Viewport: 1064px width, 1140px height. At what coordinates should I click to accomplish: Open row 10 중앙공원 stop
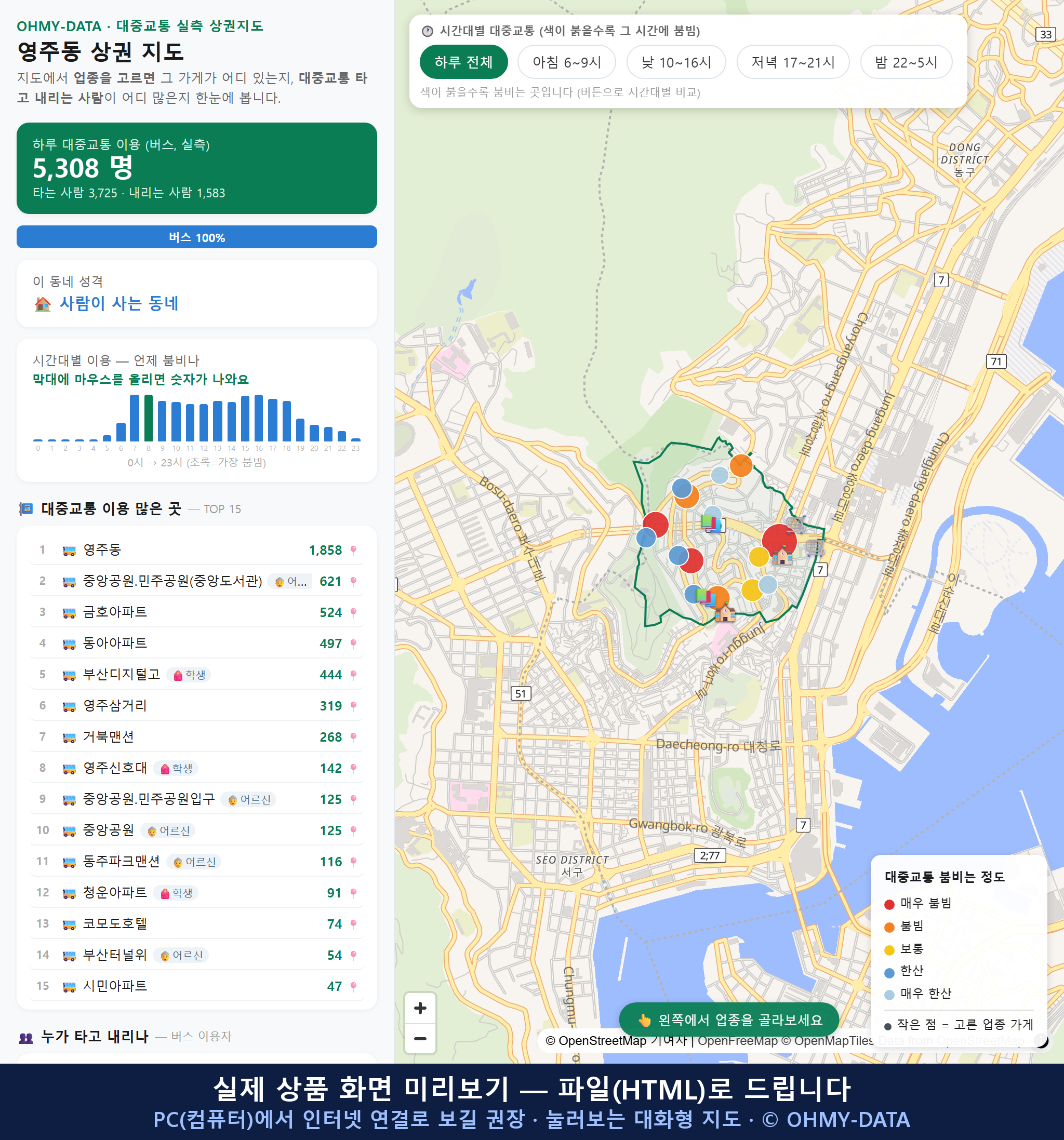(x=197, y=831)
